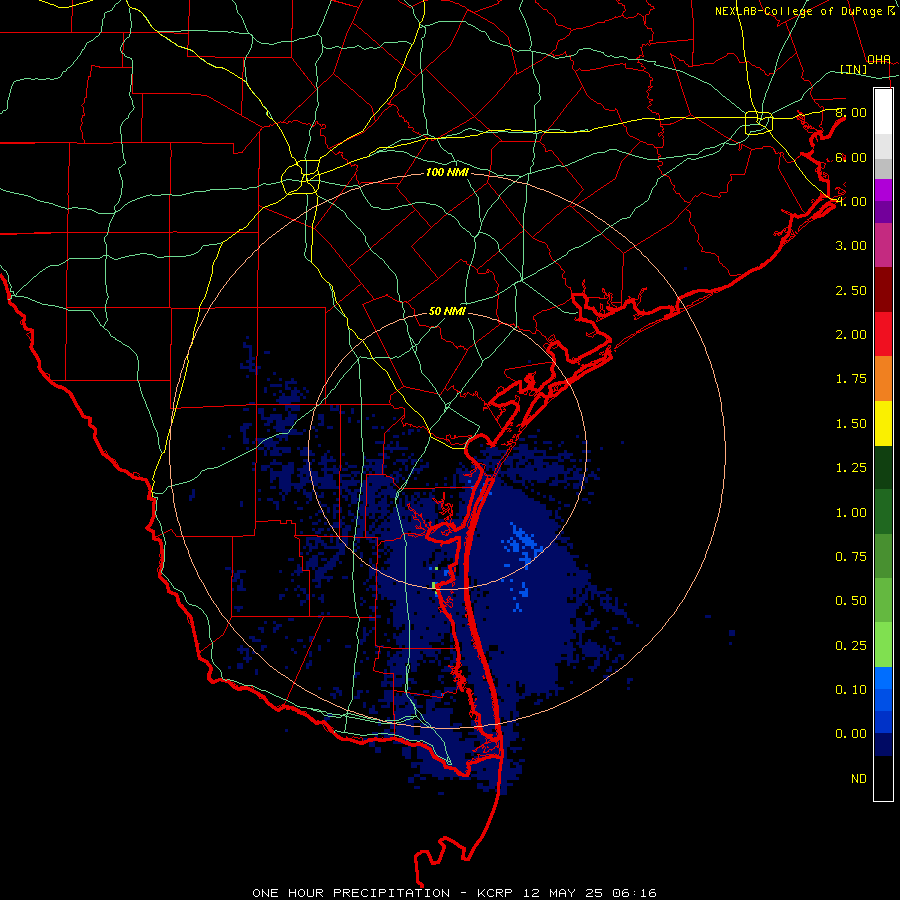This screenshot has height=900, width=900.
Task: Click the 0.50 legend value
Action: click(851, 600)
